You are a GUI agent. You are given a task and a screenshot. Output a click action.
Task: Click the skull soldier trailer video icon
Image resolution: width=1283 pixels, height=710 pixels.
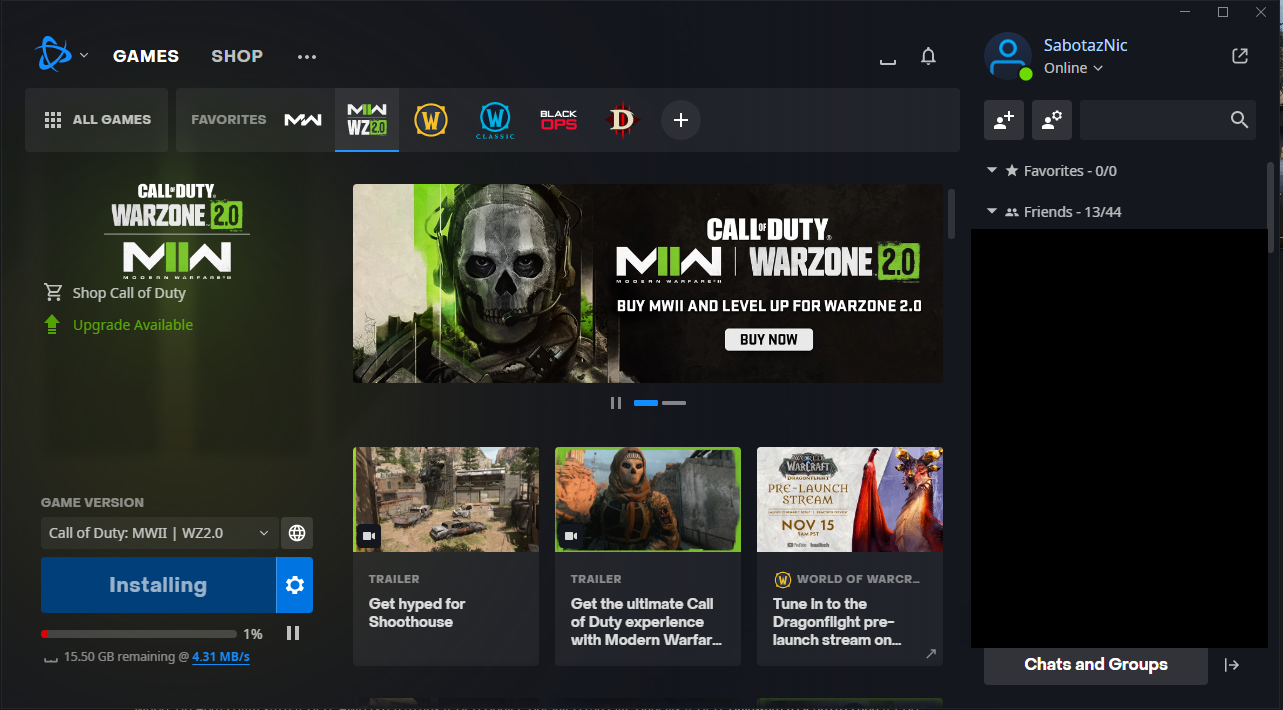click(x=571, y=536)
